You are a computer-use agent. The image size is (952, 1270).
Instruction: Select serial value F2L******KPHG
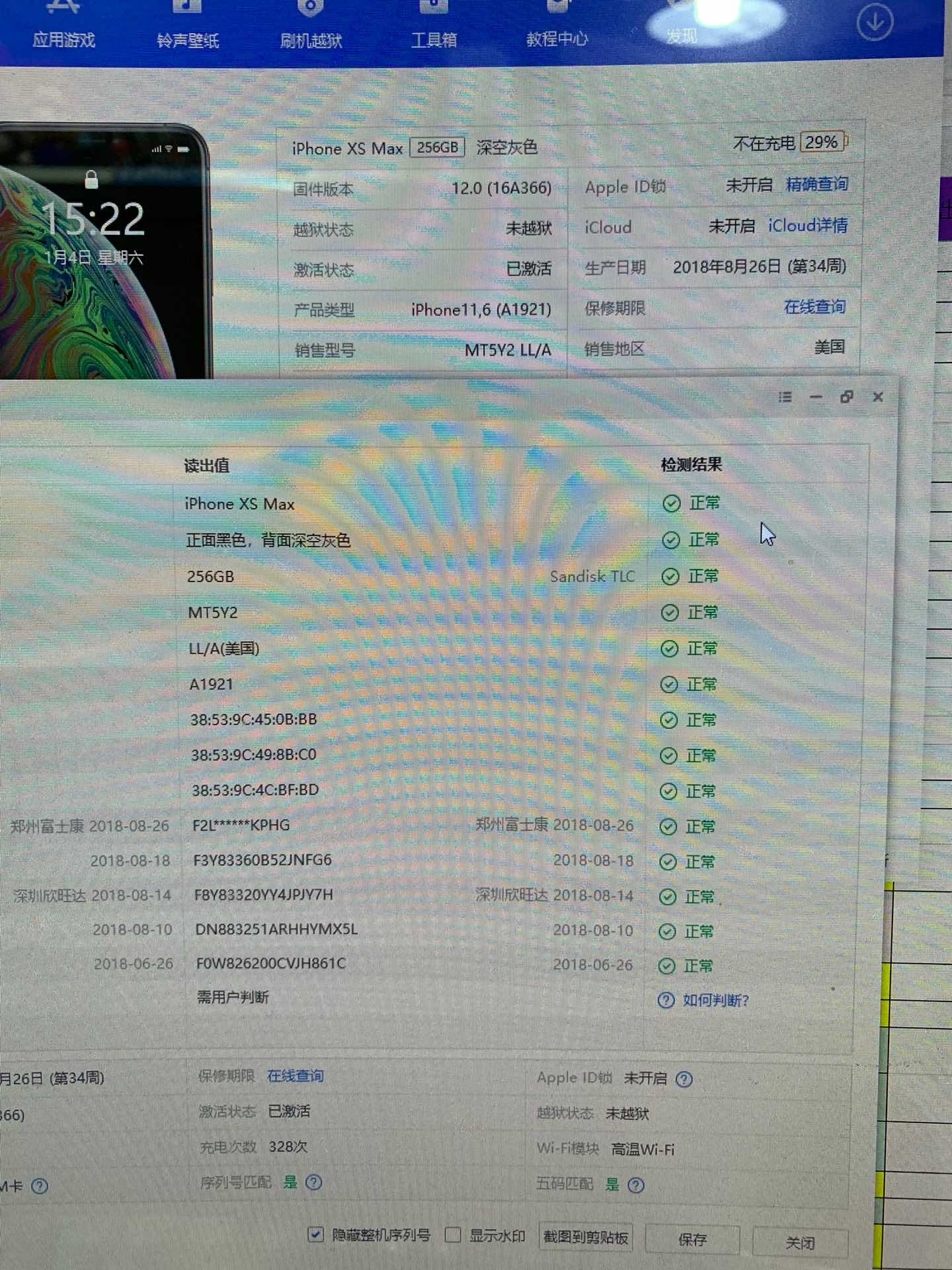point(241,825)
